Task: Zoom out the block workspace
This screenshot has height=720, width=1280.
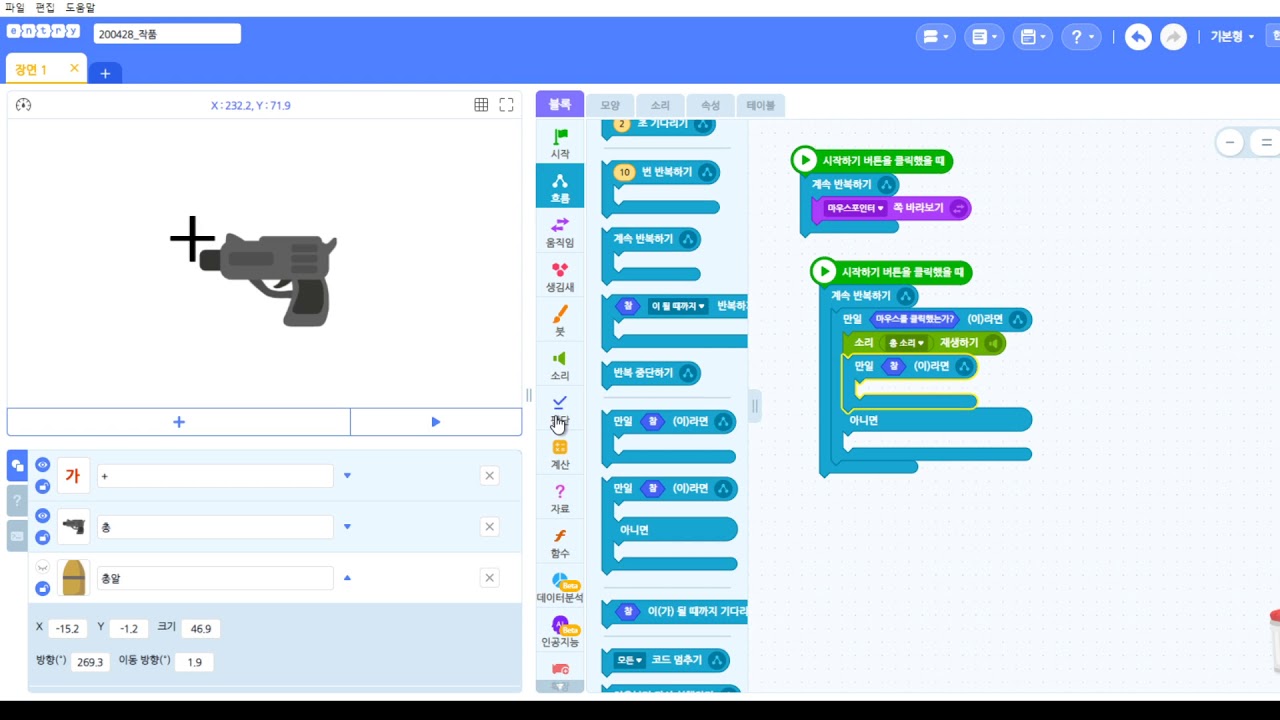Action: tap(1230, 143)
